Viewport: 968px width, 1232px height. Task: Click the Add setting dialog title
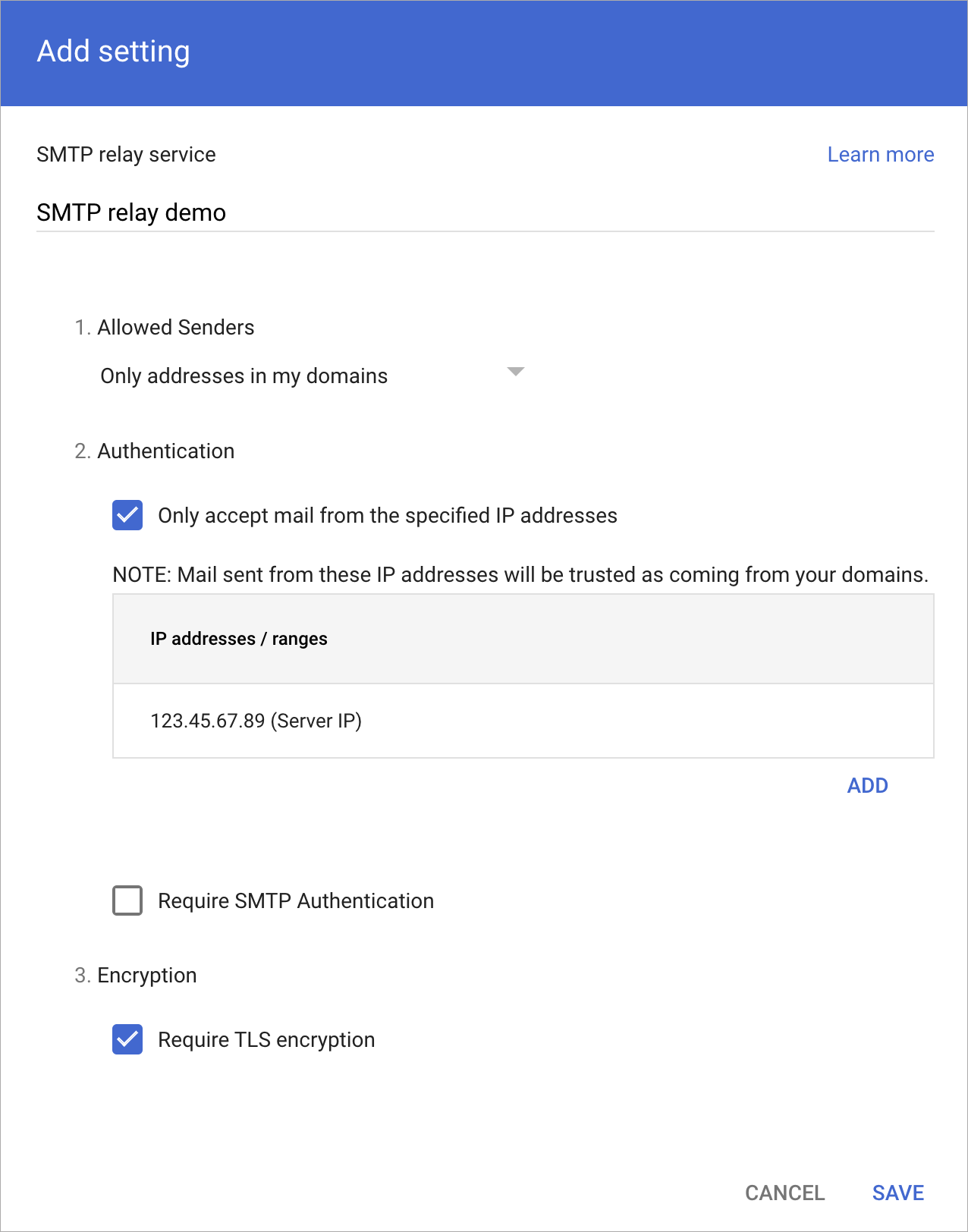click(x=112, y=52)
